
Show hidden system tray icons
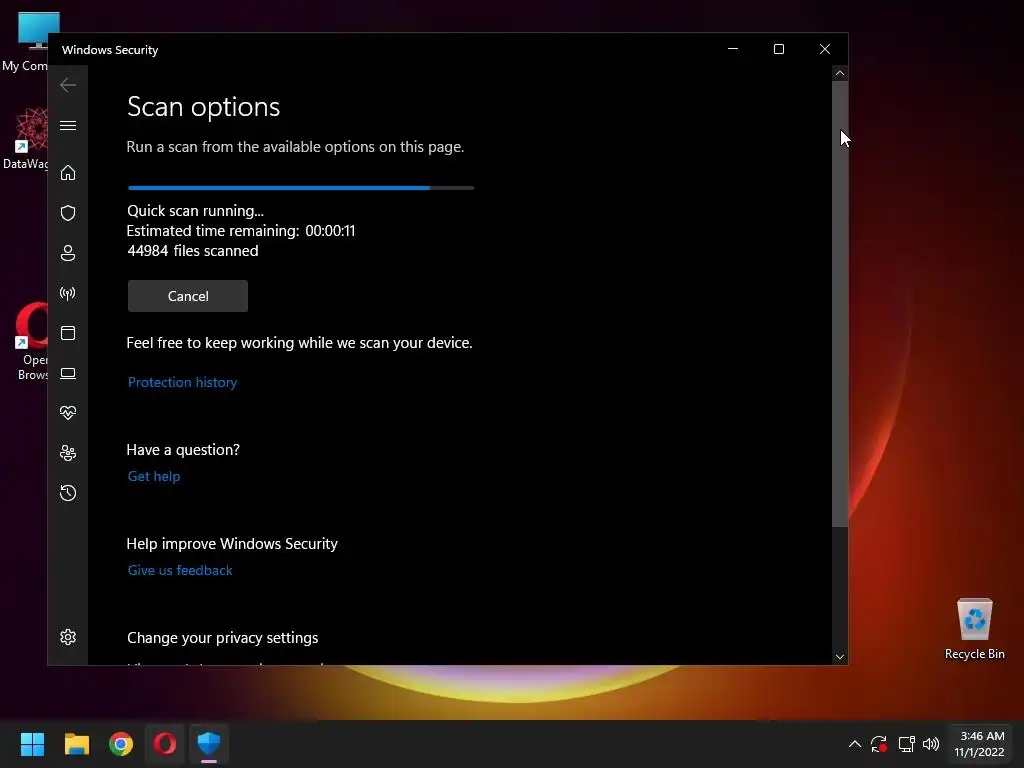854,744
